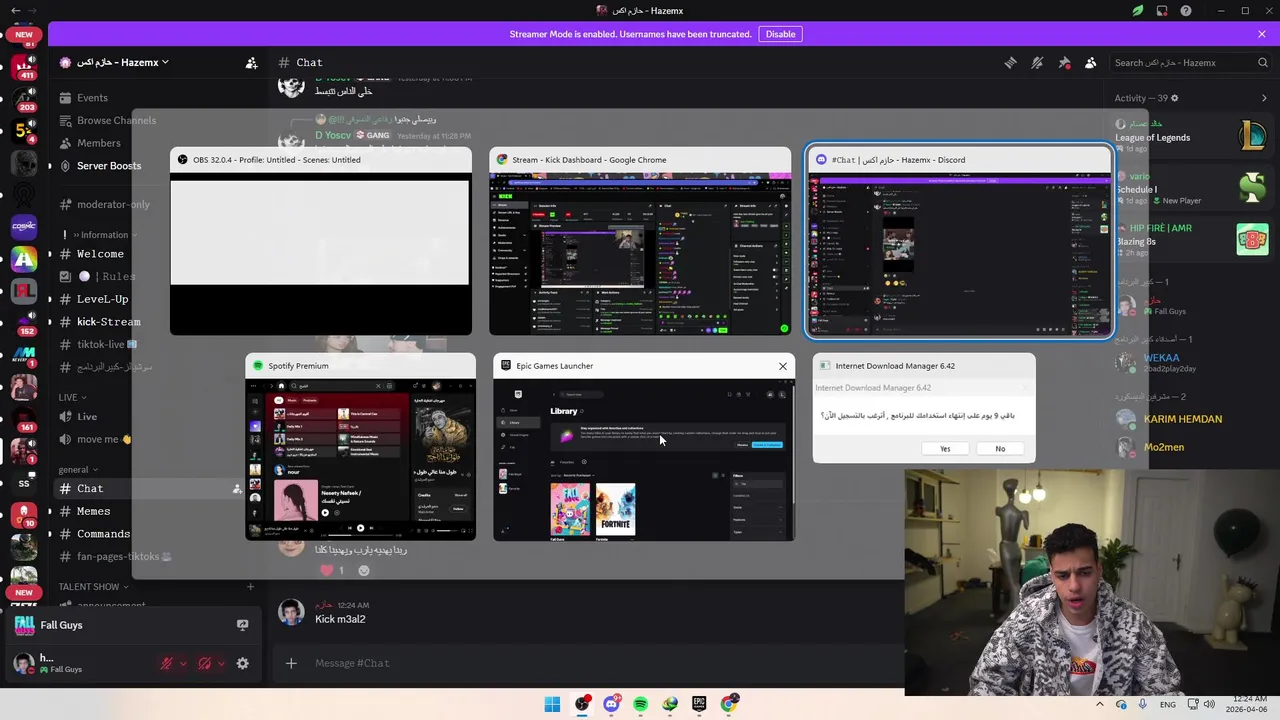Screen dimensions: 1280x720
Task: Open the Activity settings gear
Action: point(1175,98)
